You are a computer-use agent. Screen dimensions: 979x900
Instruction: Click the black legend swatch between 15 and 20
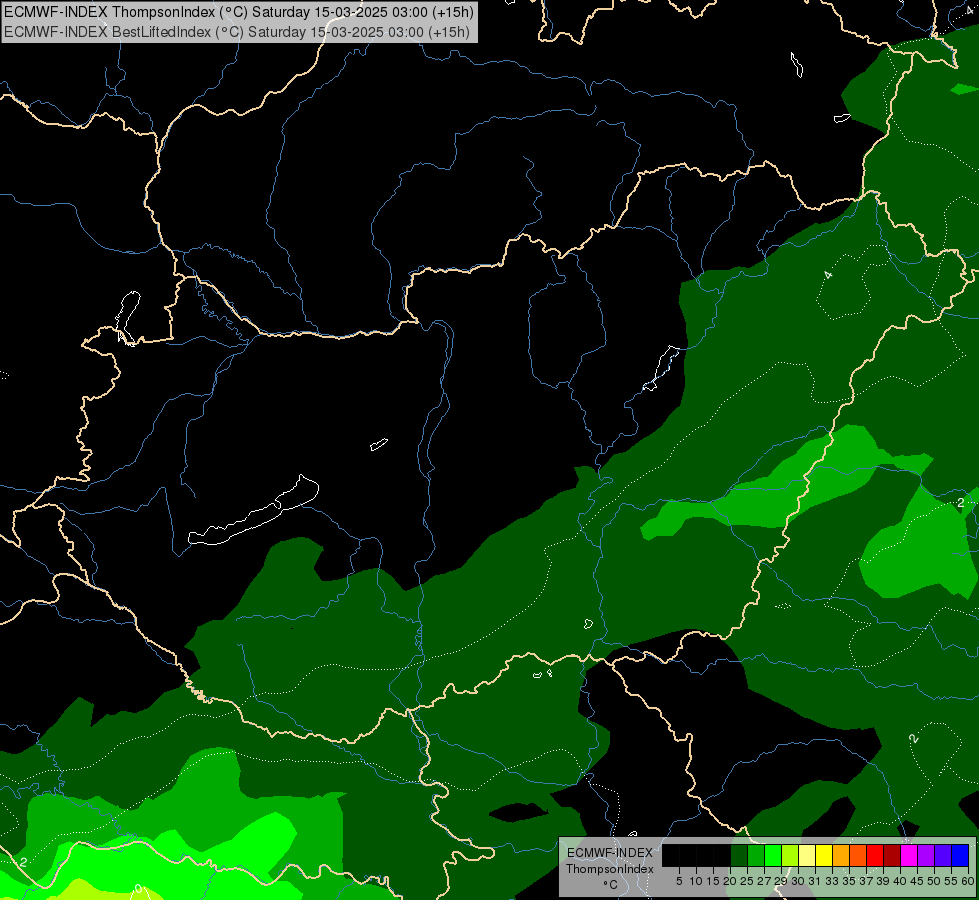click(722, 855)
